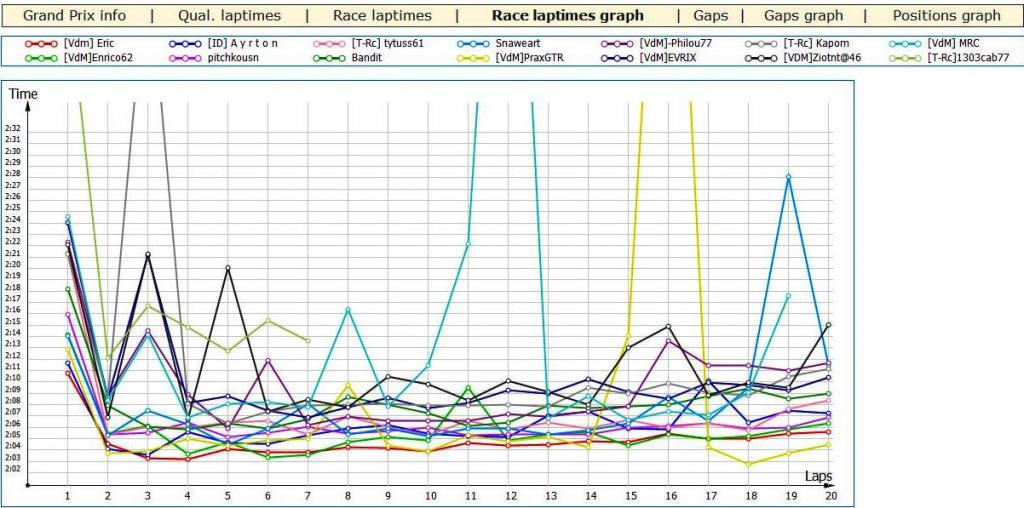Click the Time axis label
This screenshot has width=1024, height=508.
click(x=23, y=94)
